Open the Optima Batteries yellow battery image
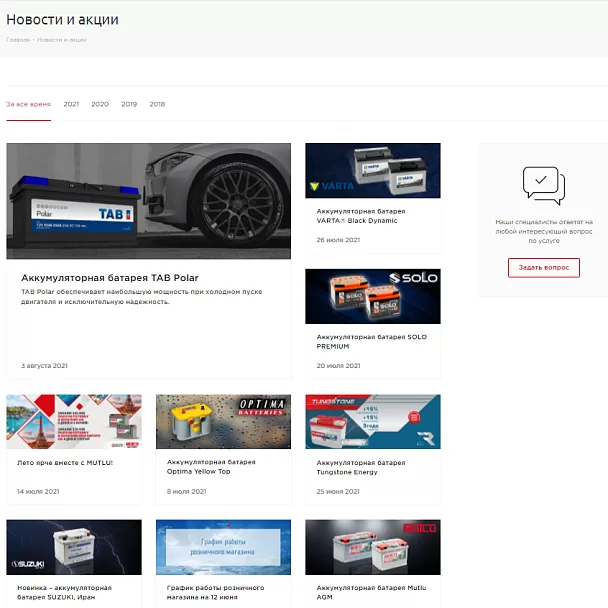Viewport: 608px width, 608px height. (x=223, y=421)
